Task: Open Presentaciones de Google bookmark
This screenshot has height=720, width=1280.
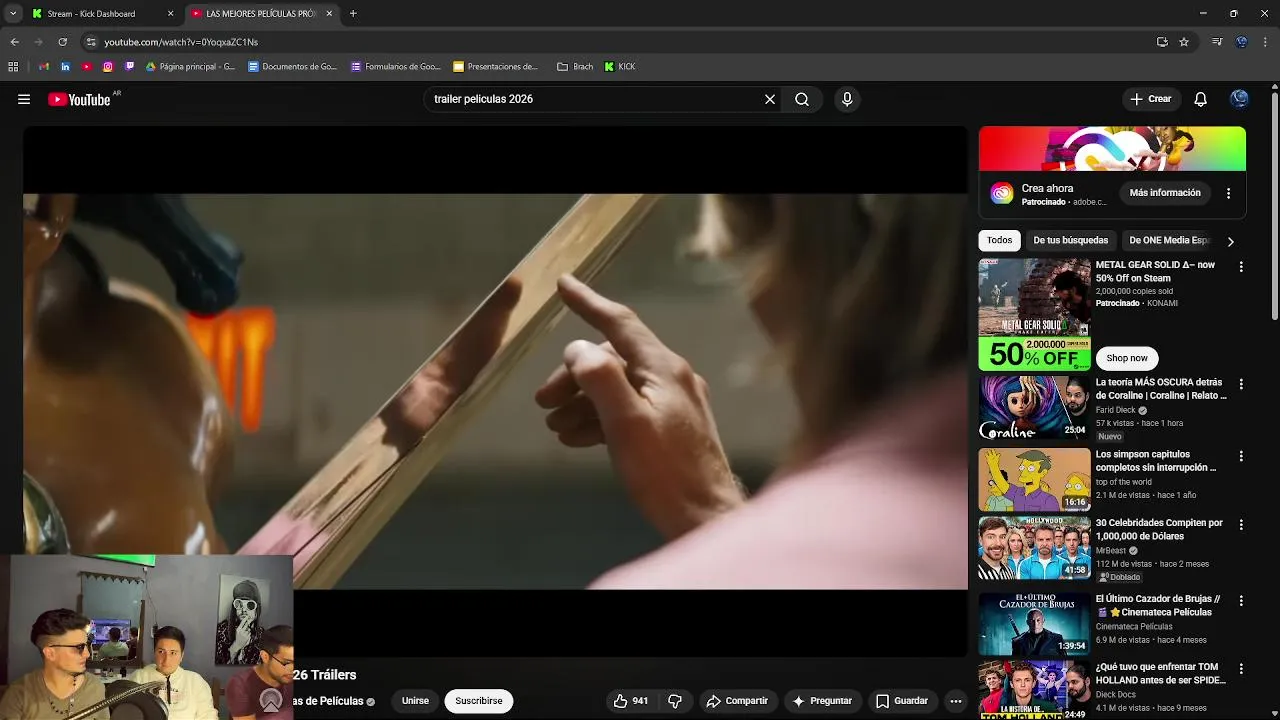Action: (496, 67)
